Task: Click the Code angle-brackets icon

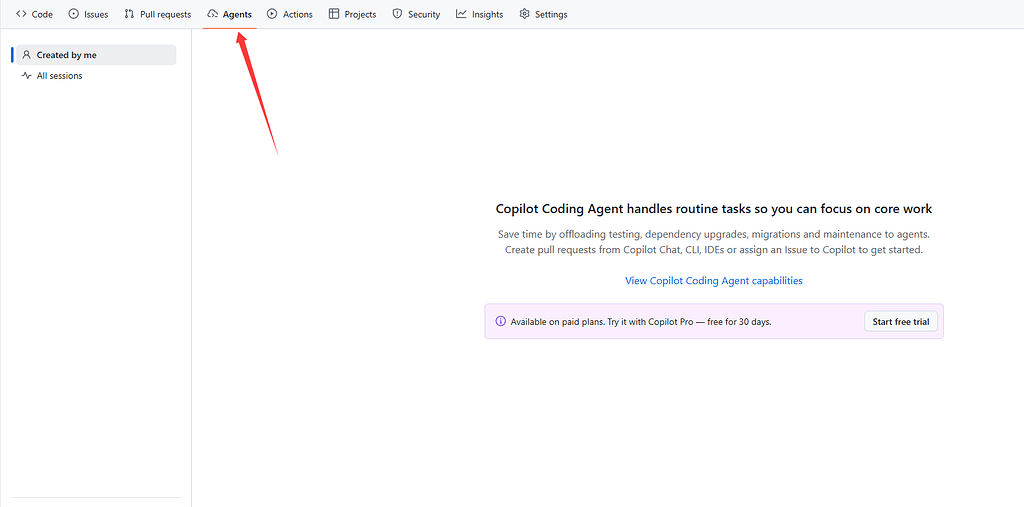Action: 21,14
